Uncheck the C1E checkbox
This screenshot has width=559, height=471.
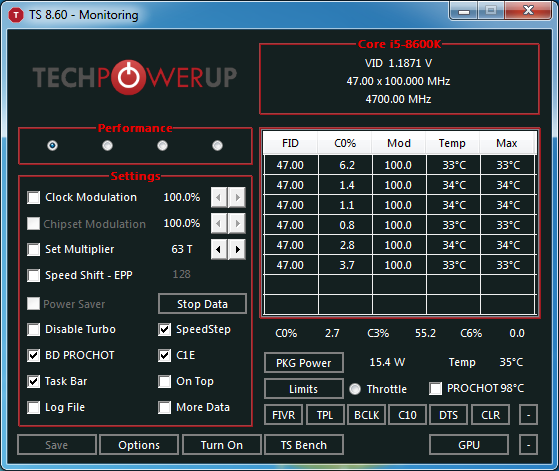164,355
